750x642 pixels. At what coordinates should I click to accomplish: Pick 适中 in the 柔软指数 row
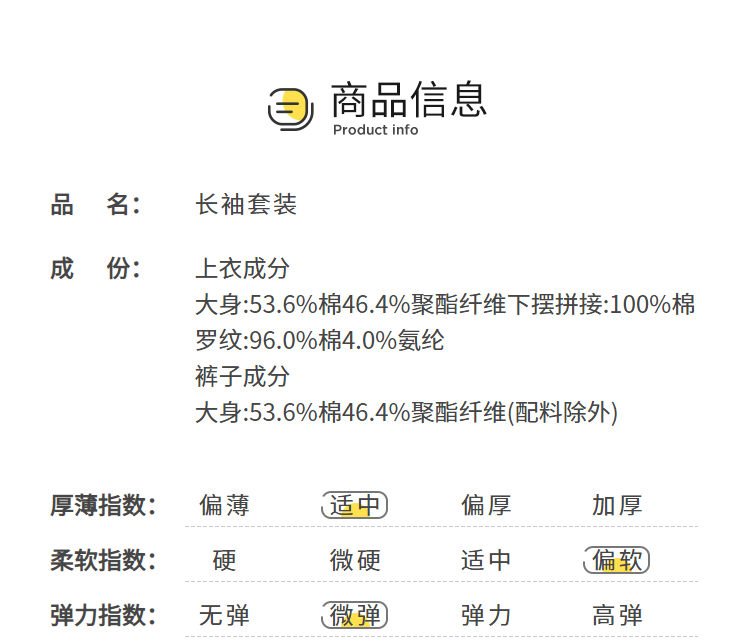[x=486, y=560]
